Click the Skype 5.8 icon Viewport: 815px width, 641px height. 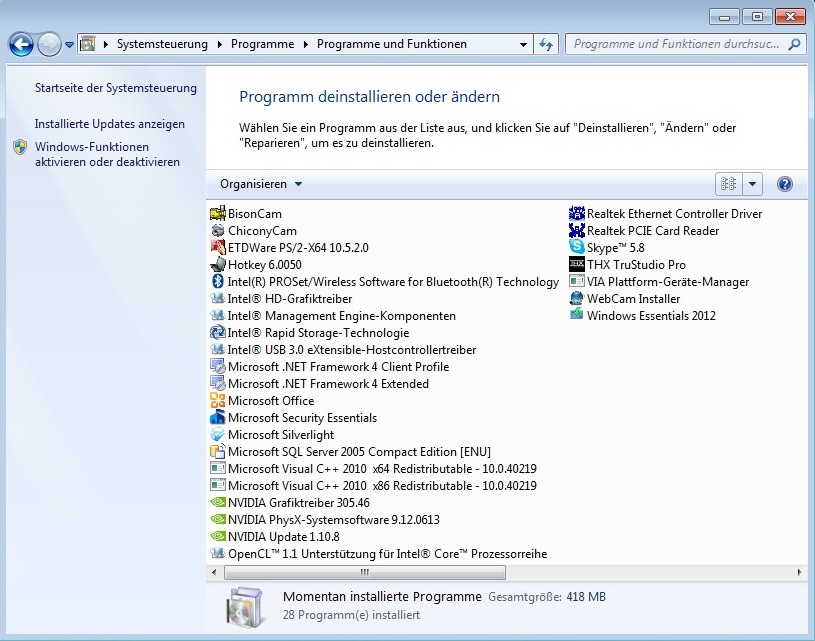pyautogui.click(x=577, y=247)
